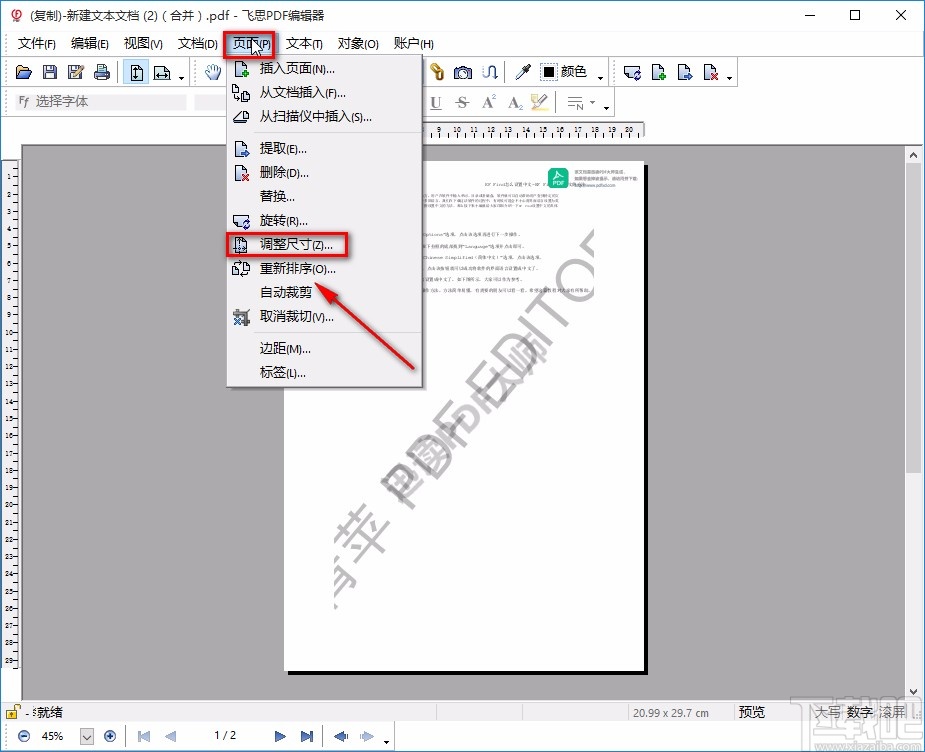The width and height of the screenshot is (925, 752).
Task: Click the zoom out minus button
Action: coord(24,736)
